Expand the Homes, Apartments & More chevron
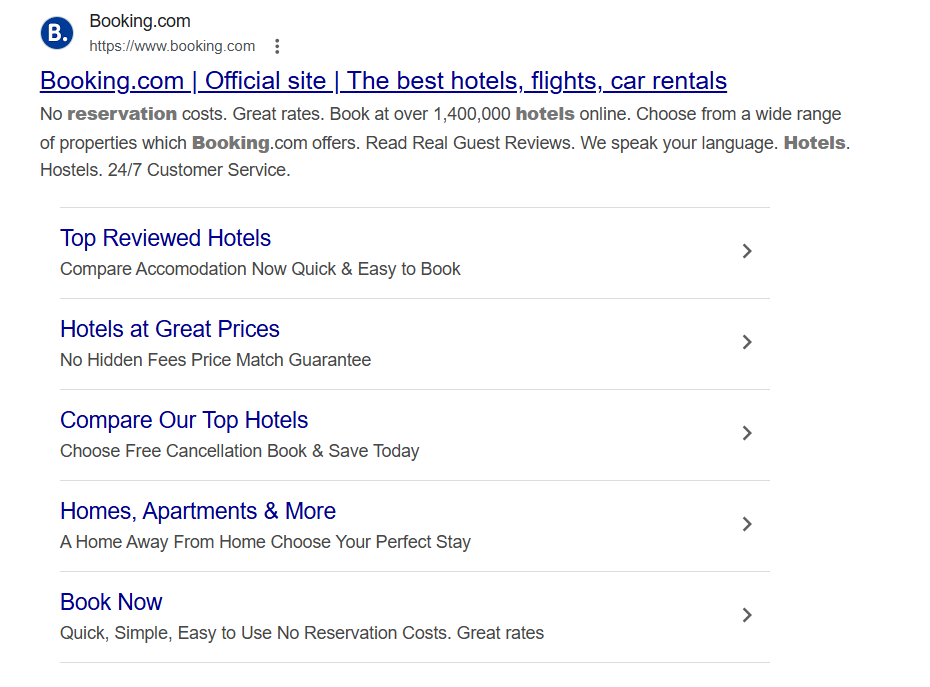The image size is (930, 687). click(747, 524)
